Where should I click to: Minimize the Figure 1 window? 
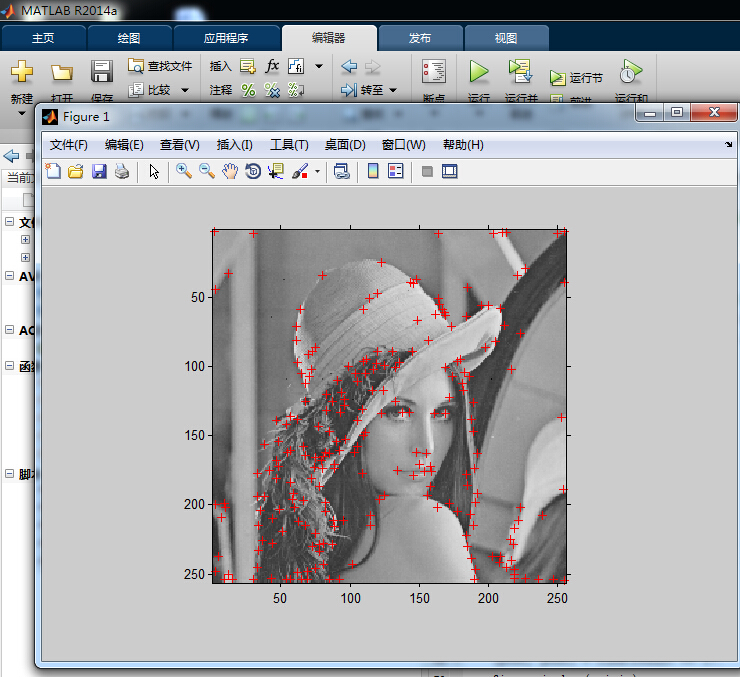pyautogui.click(x=650, y=113)
